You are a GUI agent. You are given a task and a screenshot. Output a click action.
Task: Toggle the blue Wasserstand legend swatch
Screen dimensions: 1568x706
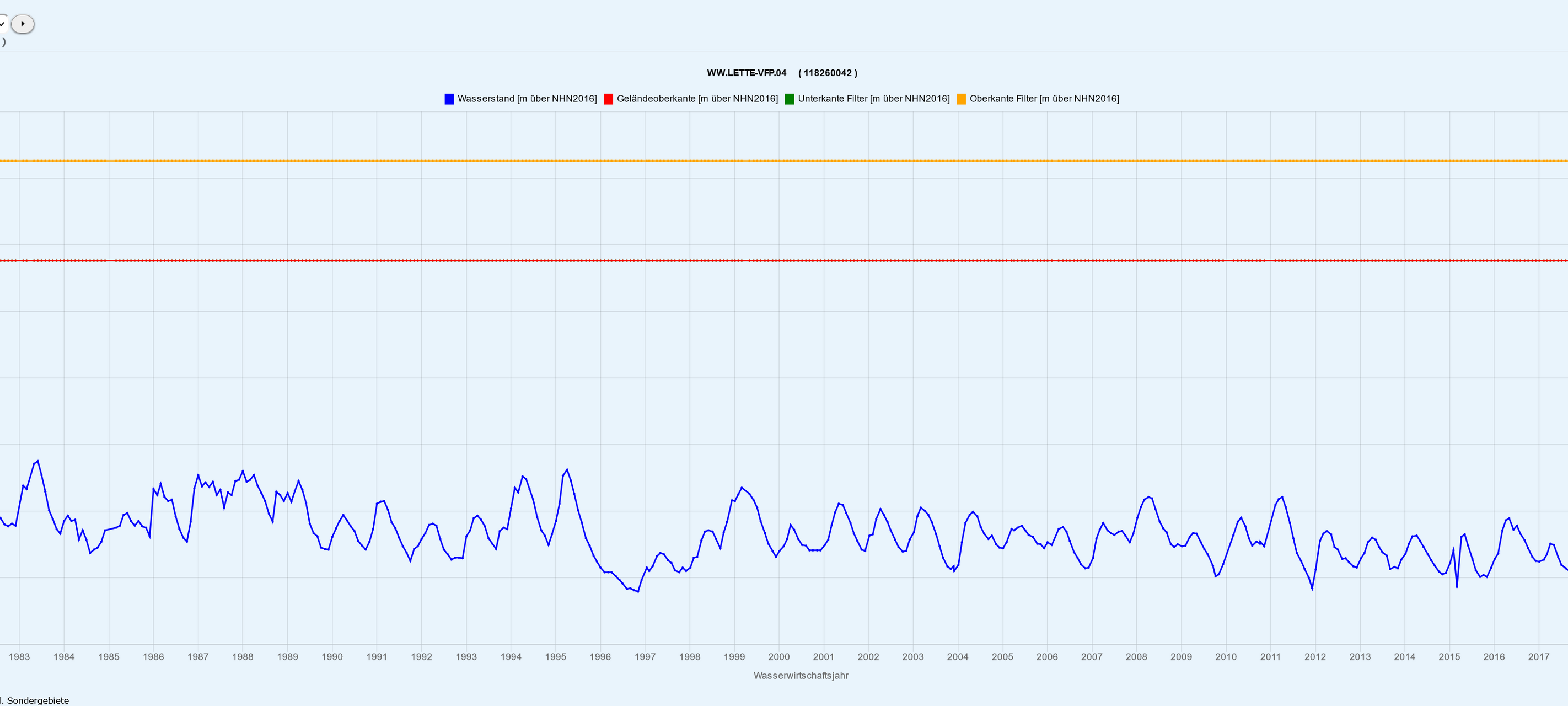click(449, 99)
